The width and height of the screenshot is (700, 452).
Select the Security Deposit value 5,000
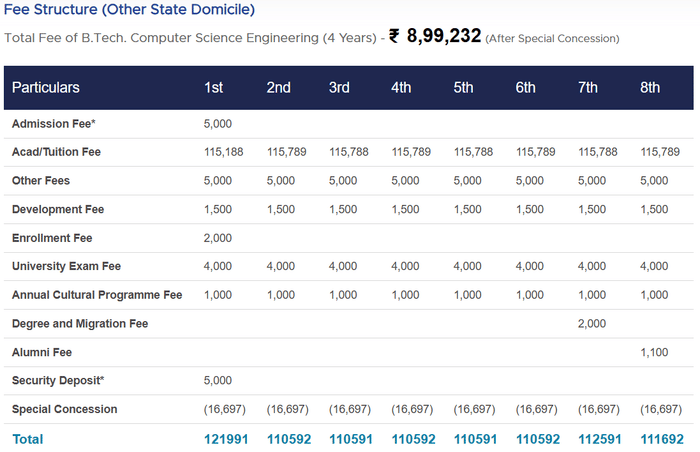218,380
